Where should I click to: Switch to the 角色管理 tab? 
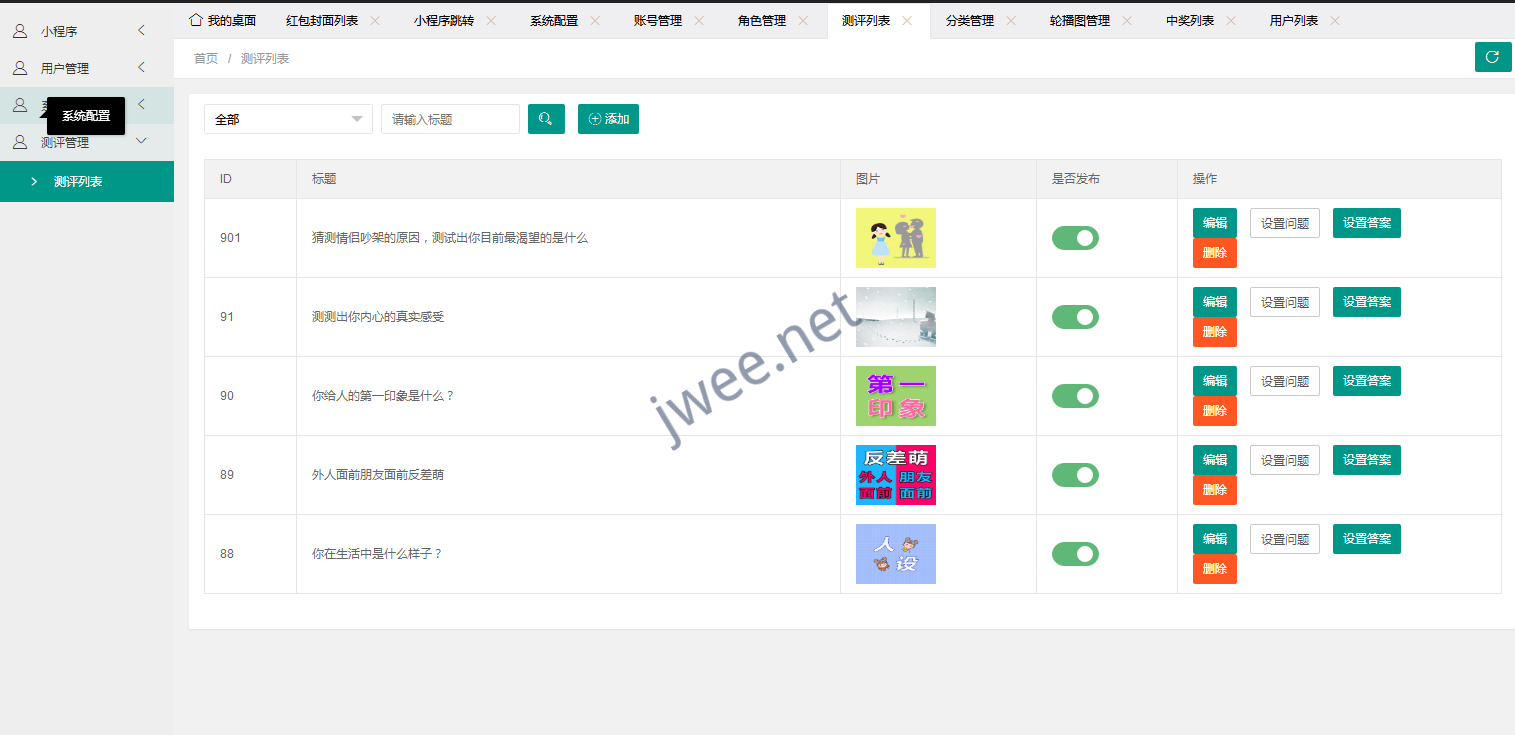tap(762, 20)
